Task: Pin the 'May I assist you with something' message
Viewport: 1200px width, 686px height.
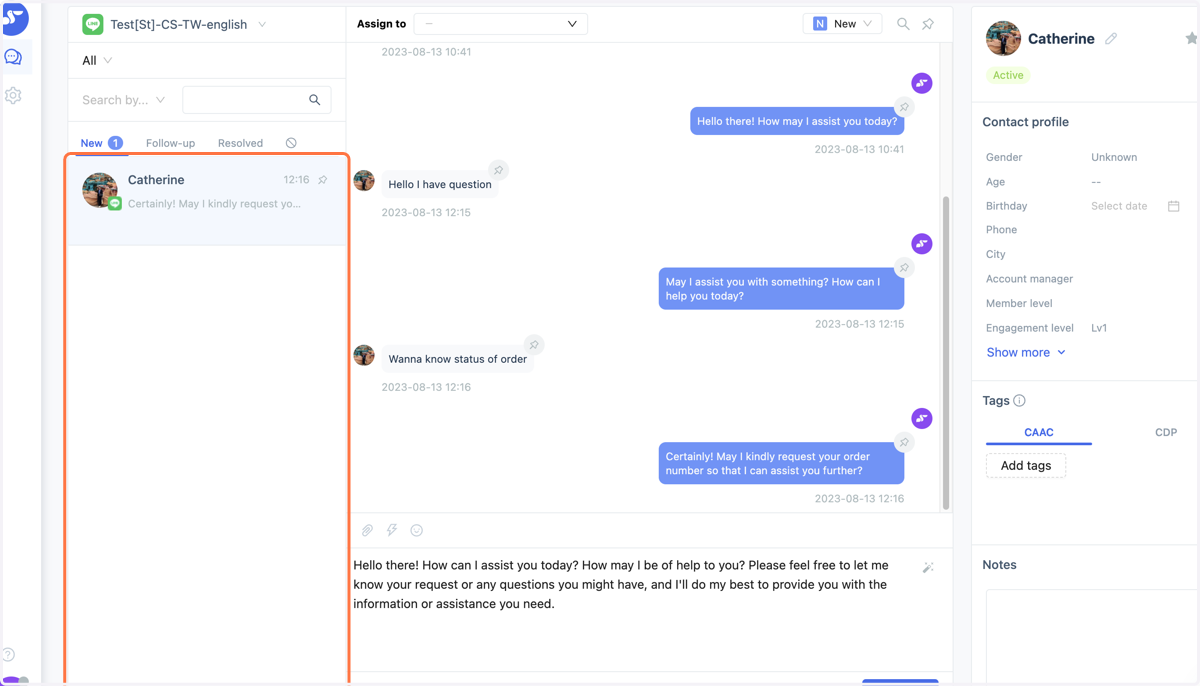Action: [904, 268]
